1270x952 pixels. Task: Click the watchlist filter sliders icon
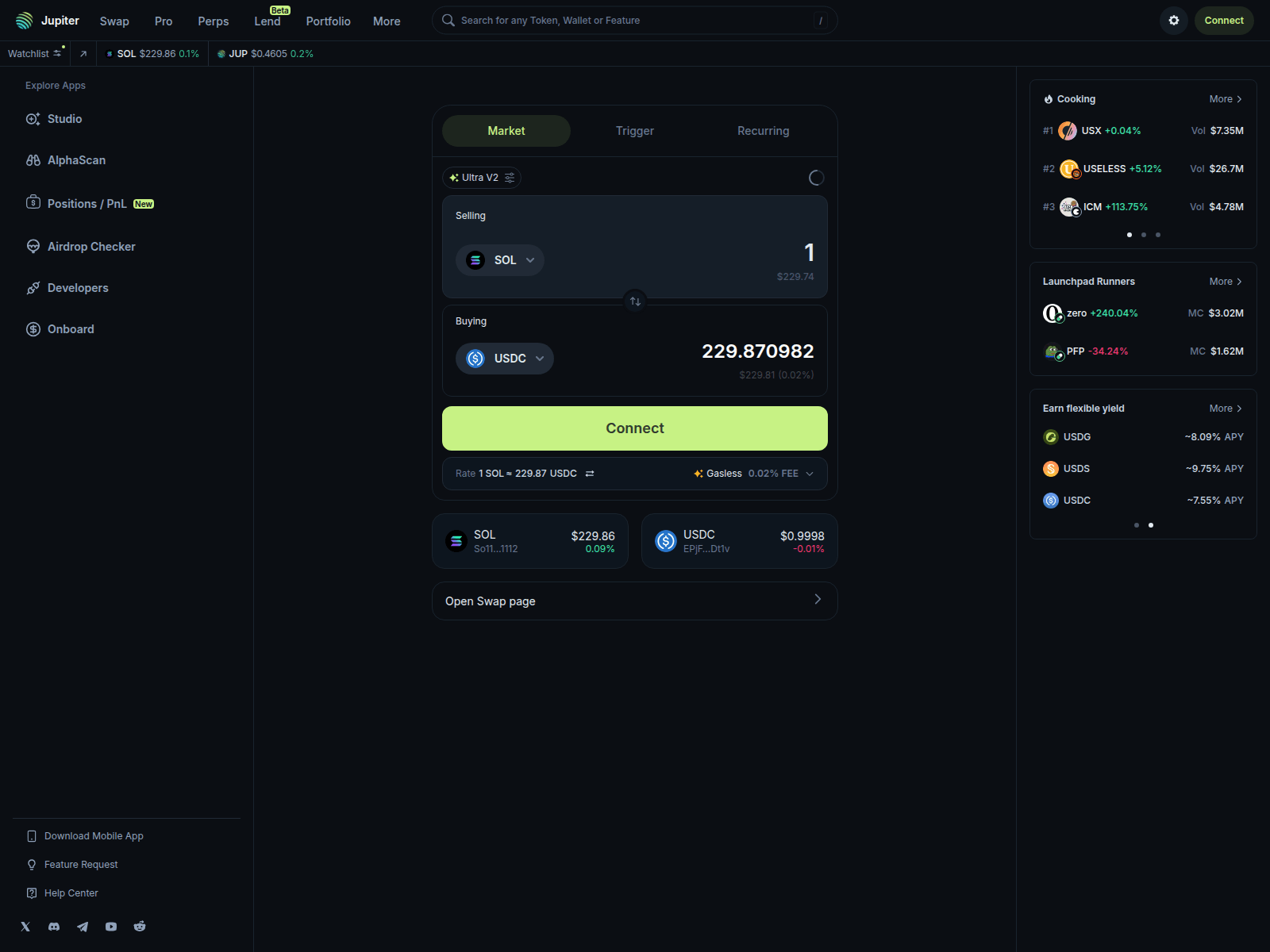click(57, 53)
